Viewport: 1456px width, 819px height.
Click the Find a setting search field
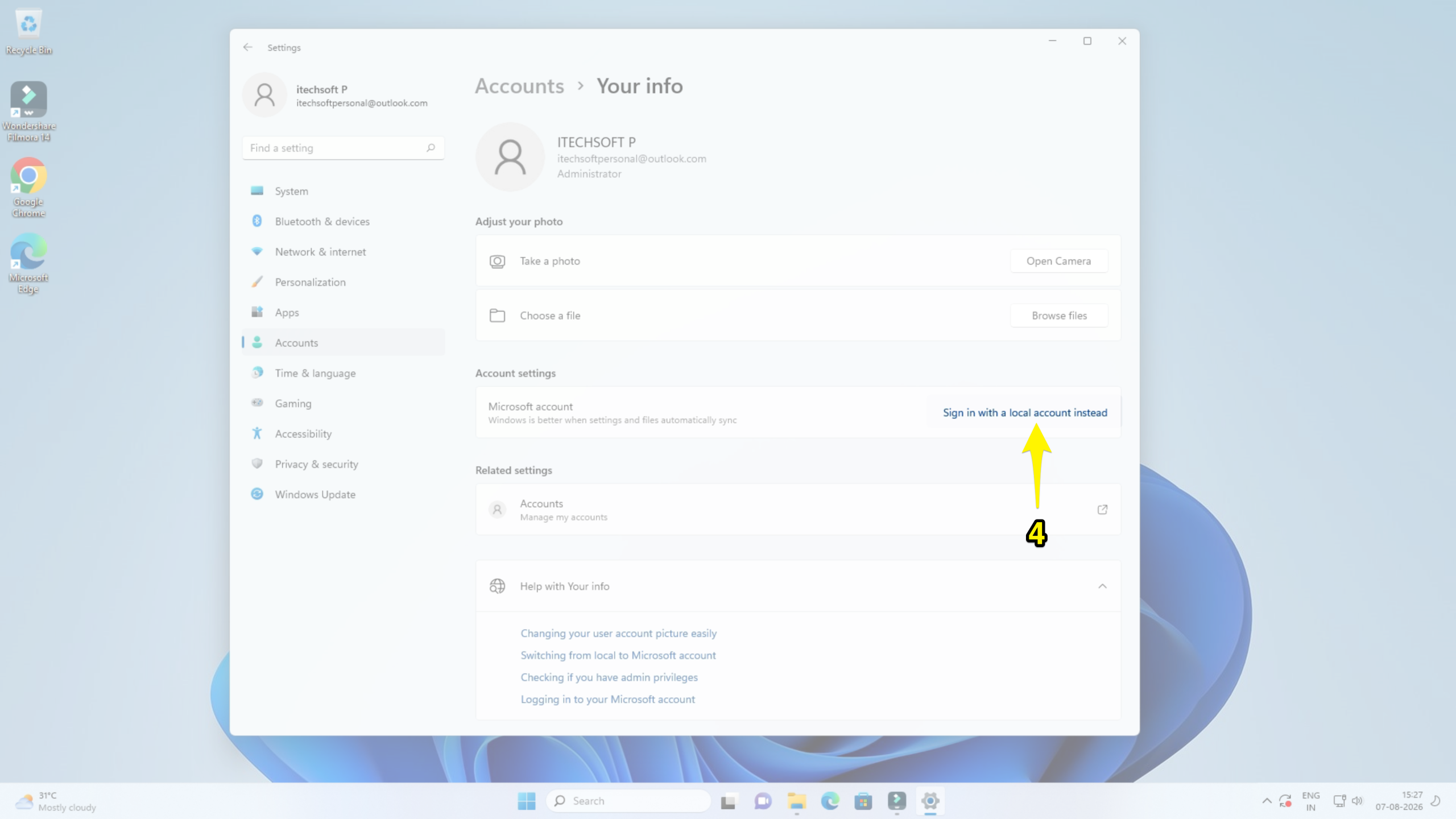(x=343, y=148)
